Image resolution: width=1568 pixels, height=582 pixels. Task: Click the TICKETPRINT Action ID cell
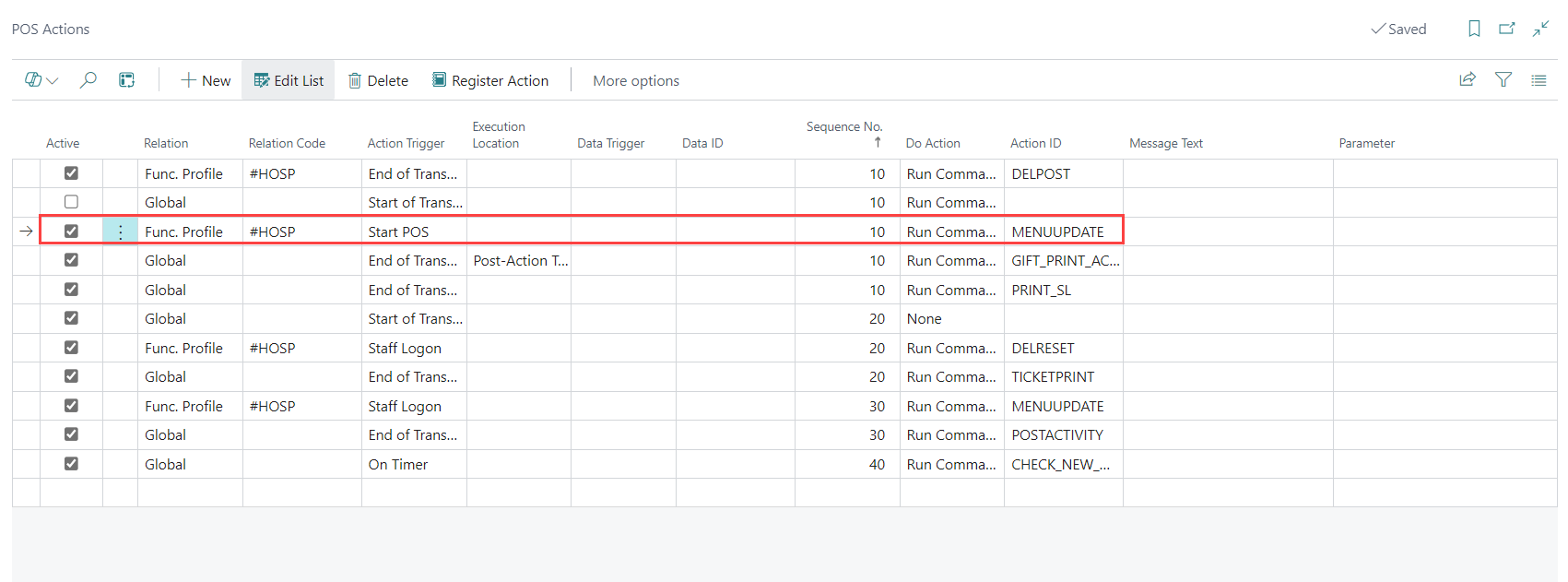1053,376
